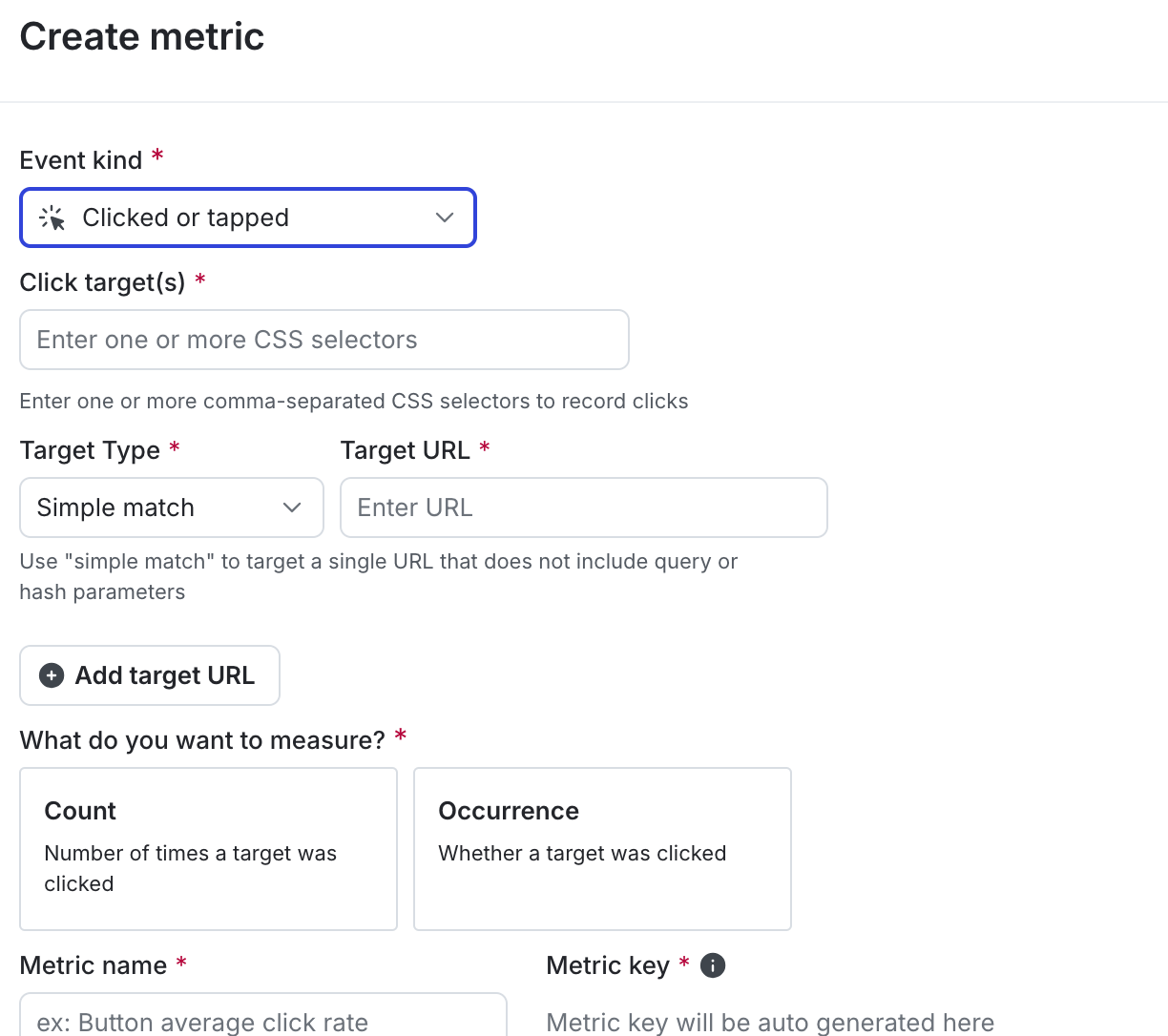The height and width of the screenshot is (1036, 1168).
Task: Click the Create metric heading
Action: [141, 36]
